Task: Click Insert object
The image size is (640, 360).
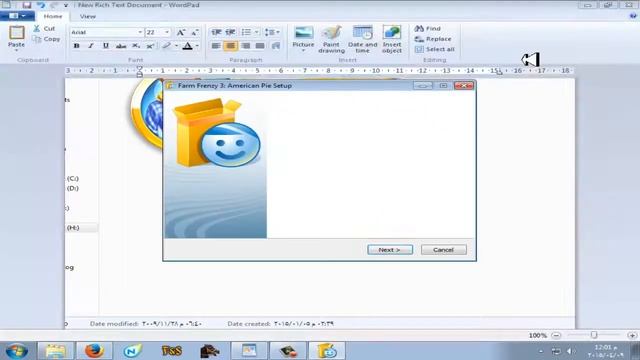Action: pos(392,39)
